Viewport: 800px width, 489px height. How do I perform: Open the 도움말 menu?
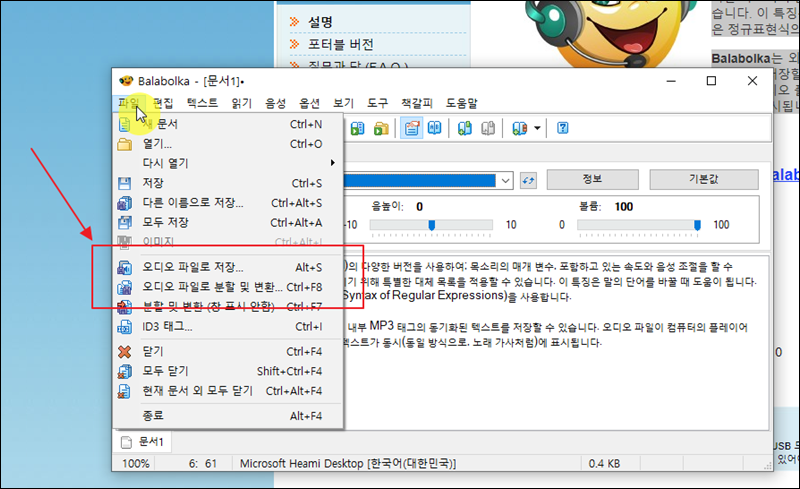coord(462,103)
